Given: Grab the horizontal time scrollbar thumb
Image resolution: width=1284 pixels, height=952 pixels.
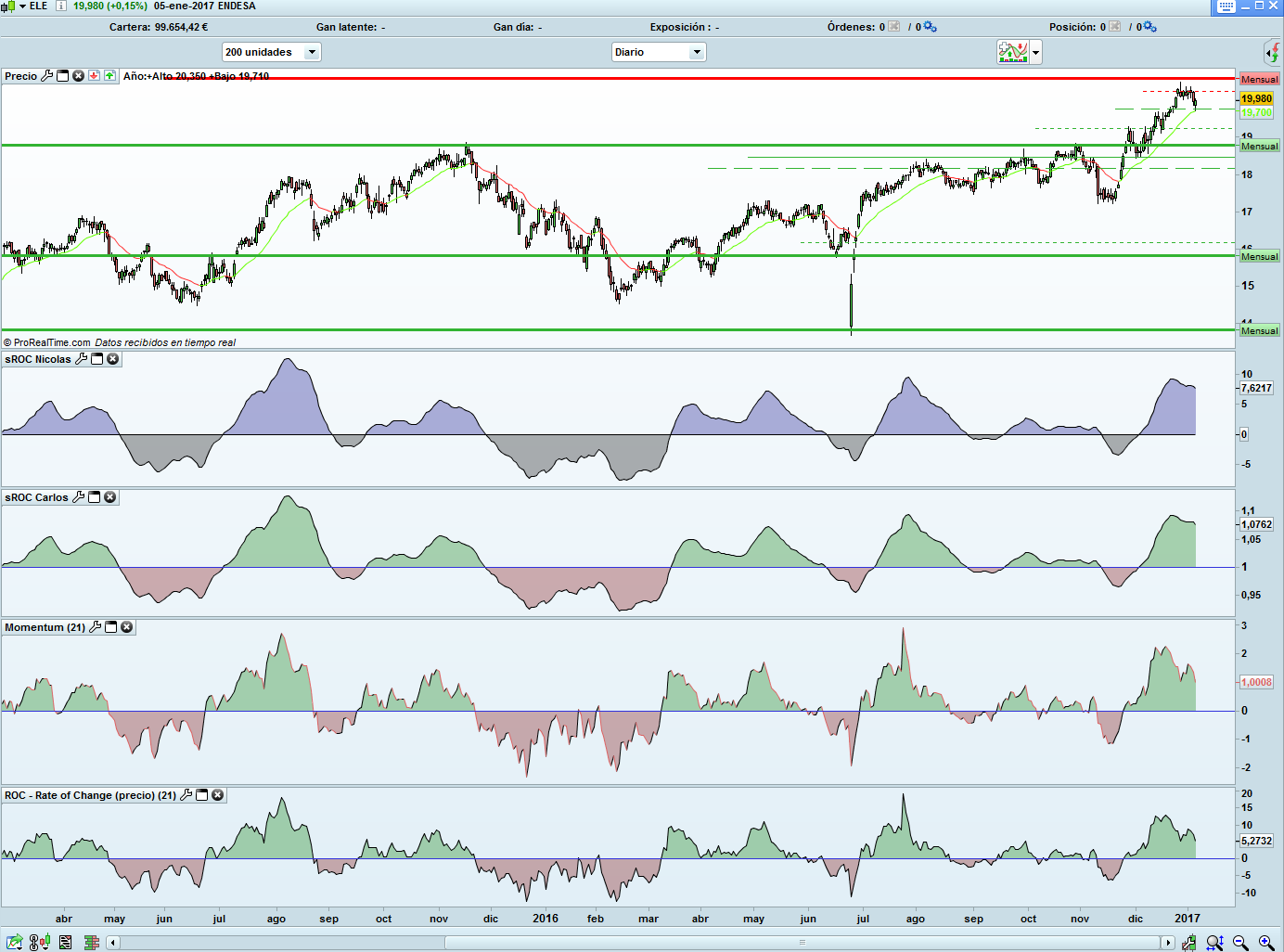Looking at the screenshot, I should [x=803, y=943].
